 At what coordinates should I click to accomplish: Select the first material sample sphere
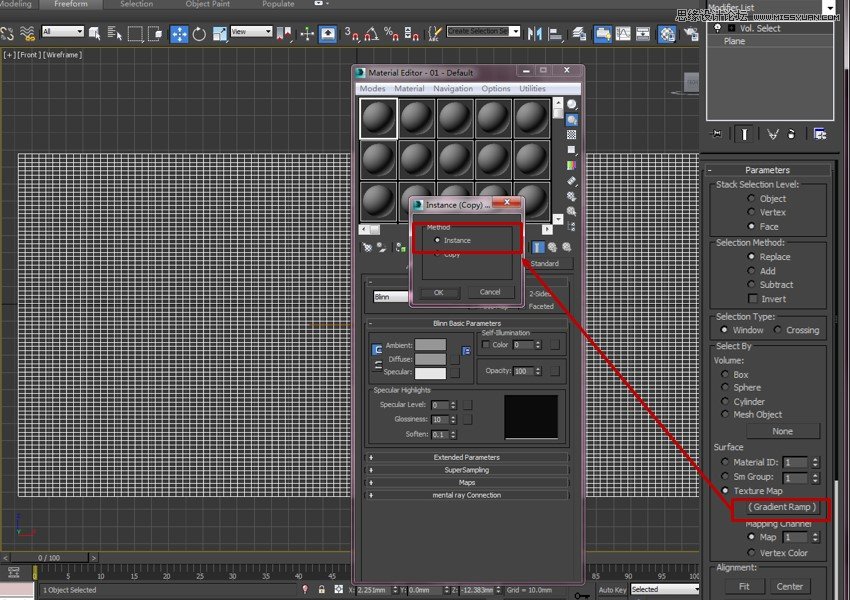tap(377, 117)
